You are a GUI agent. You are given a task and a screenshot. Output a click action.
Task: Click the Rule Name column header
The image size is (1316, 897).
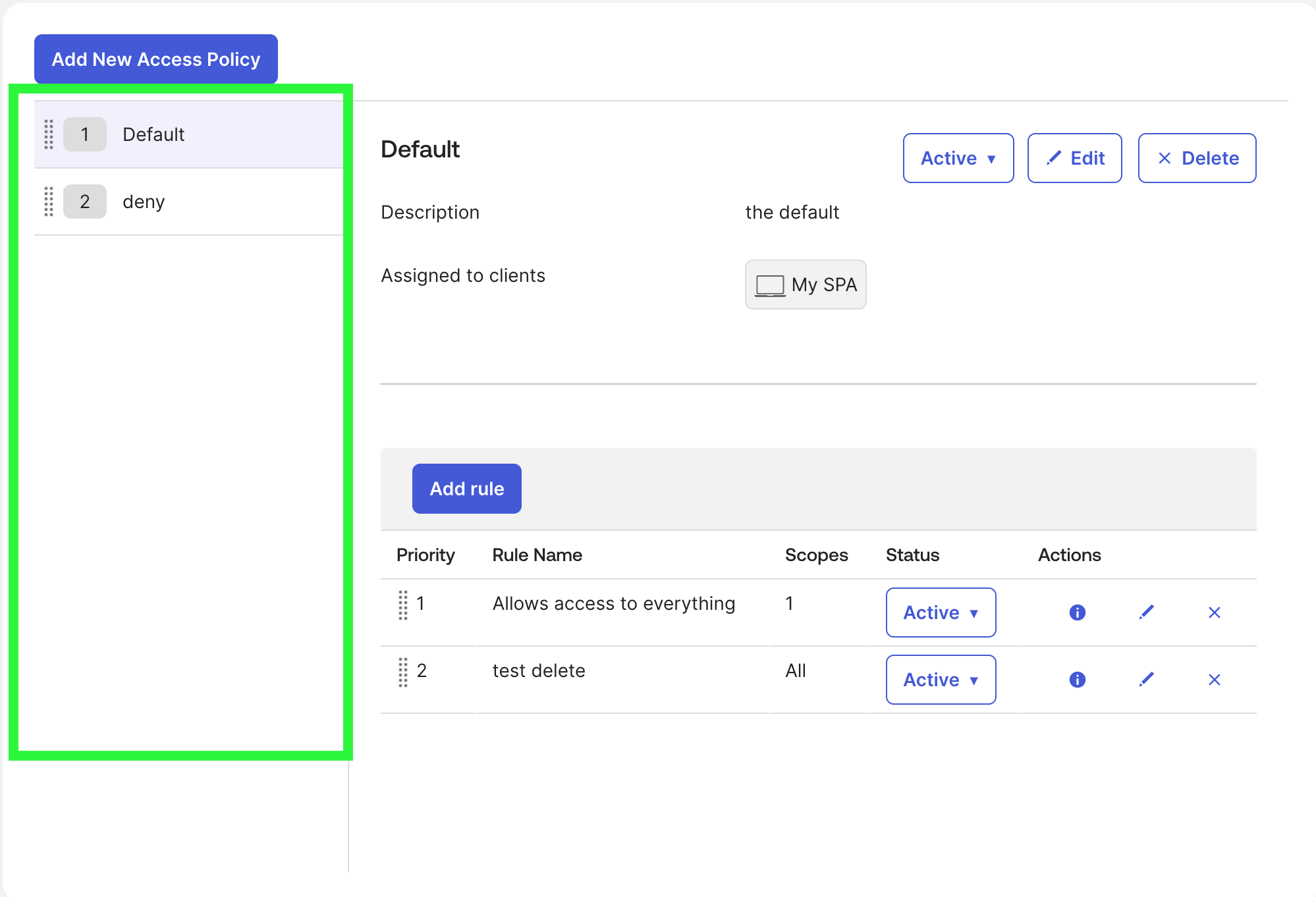(537, 555)
